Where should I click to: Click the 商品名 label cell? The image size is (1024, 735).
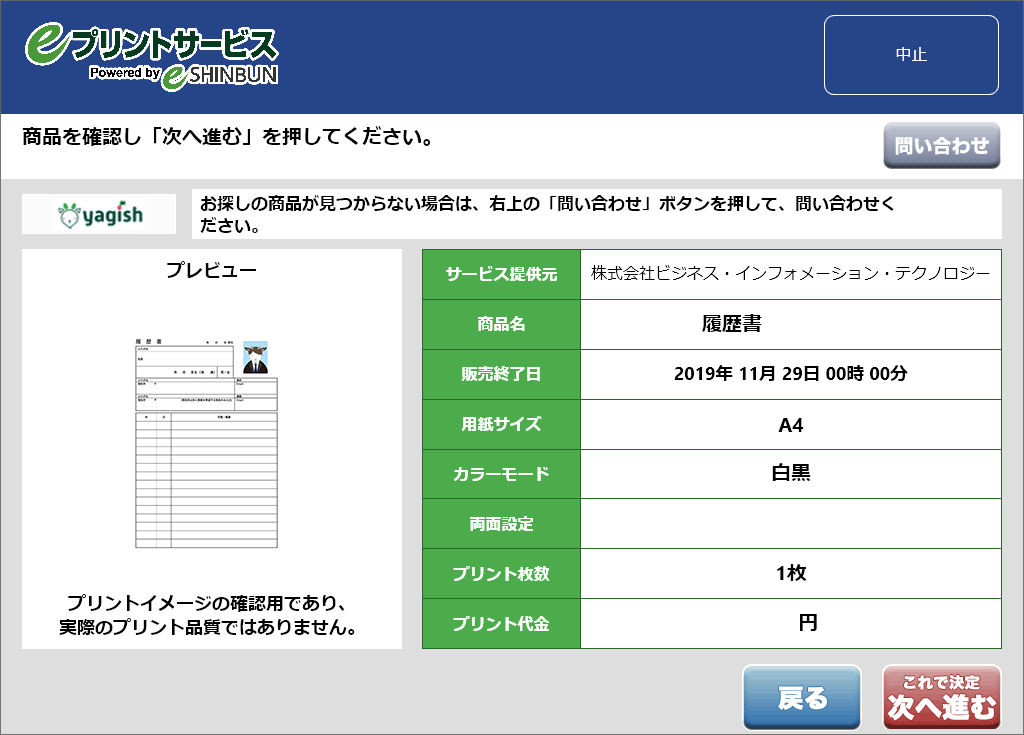coord(502,324)
